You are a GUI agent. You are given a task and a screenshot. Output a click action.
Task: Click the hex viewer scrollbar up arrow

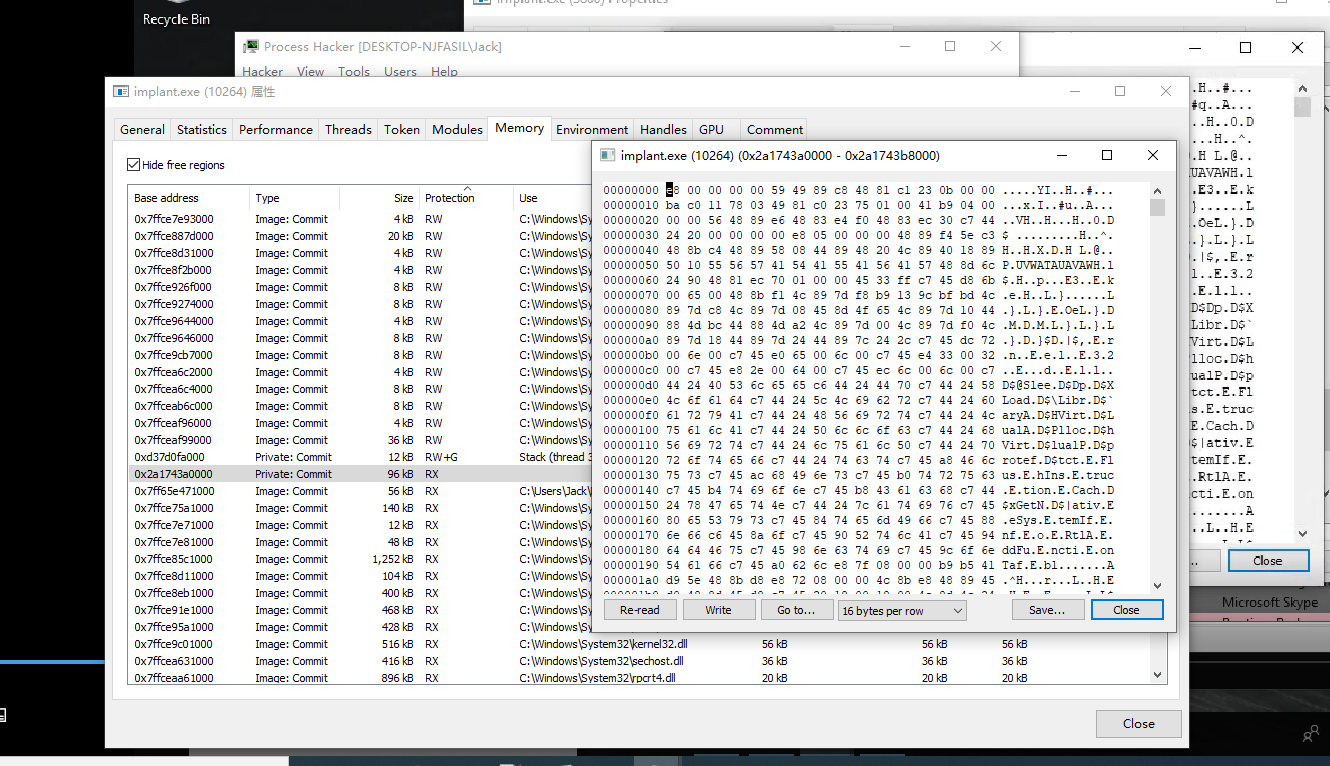click(x=1158, y=190)
